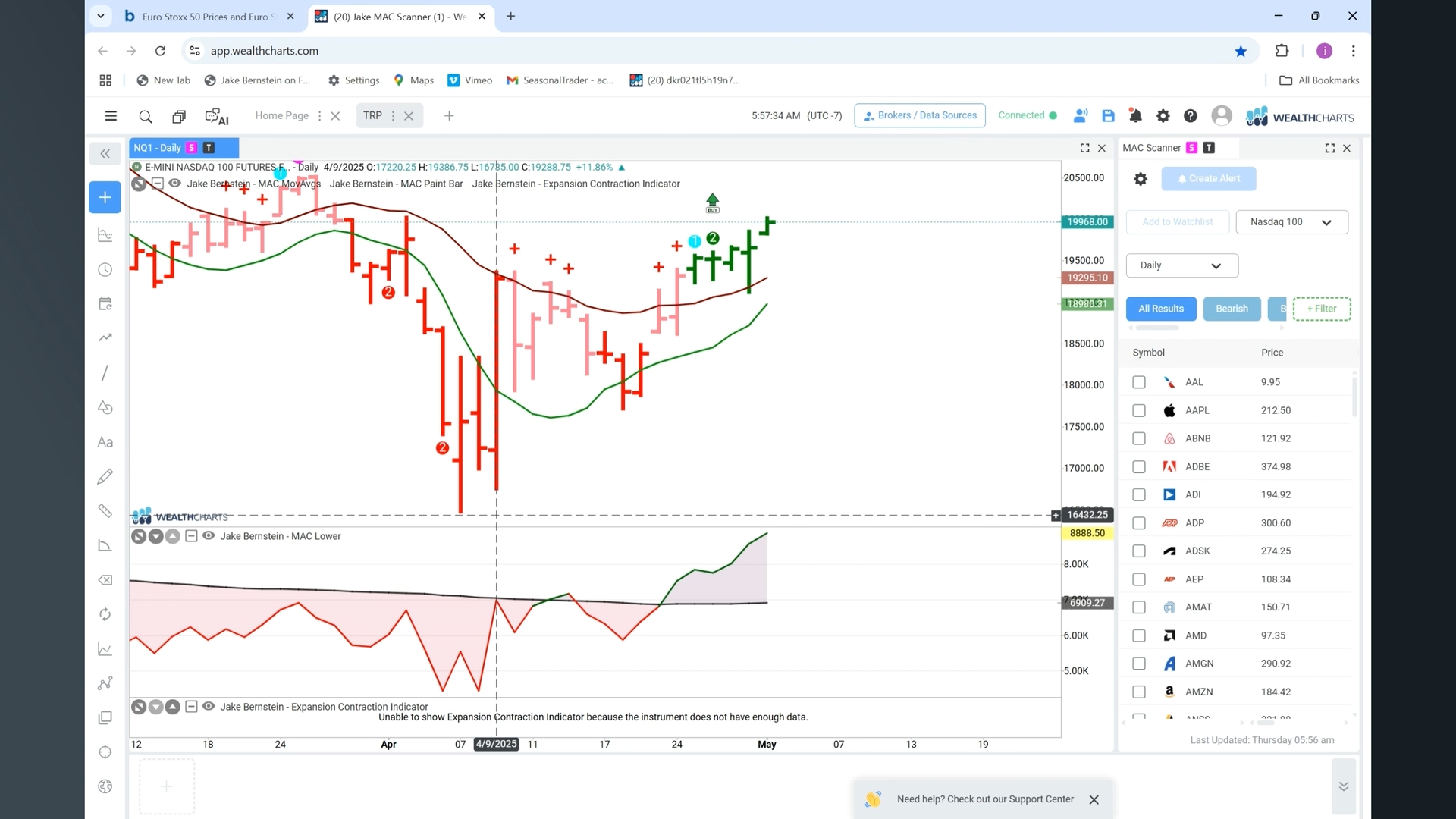Bookmark page with star icon
The image size is (1456, 819).
pos(1241,51)
